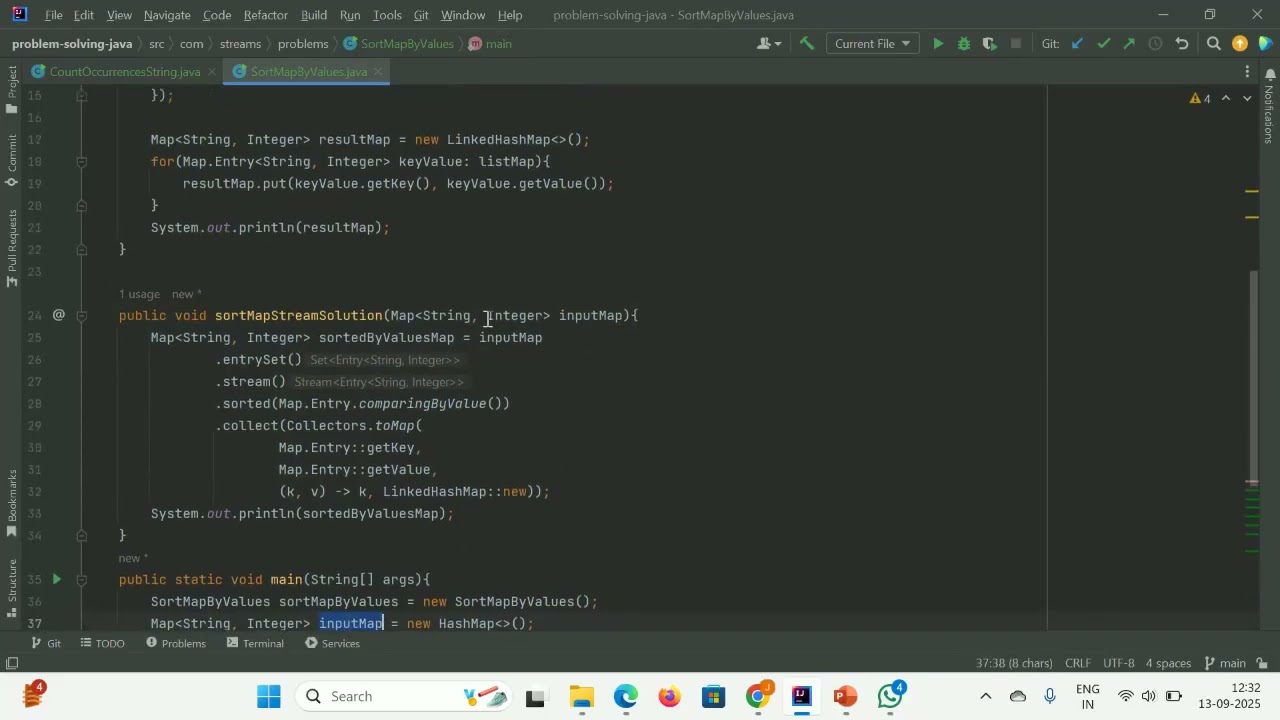This screenshot has height=720, width=1280.
Task: Update project via blue Git arrow
Action: tap(1077, 44)
